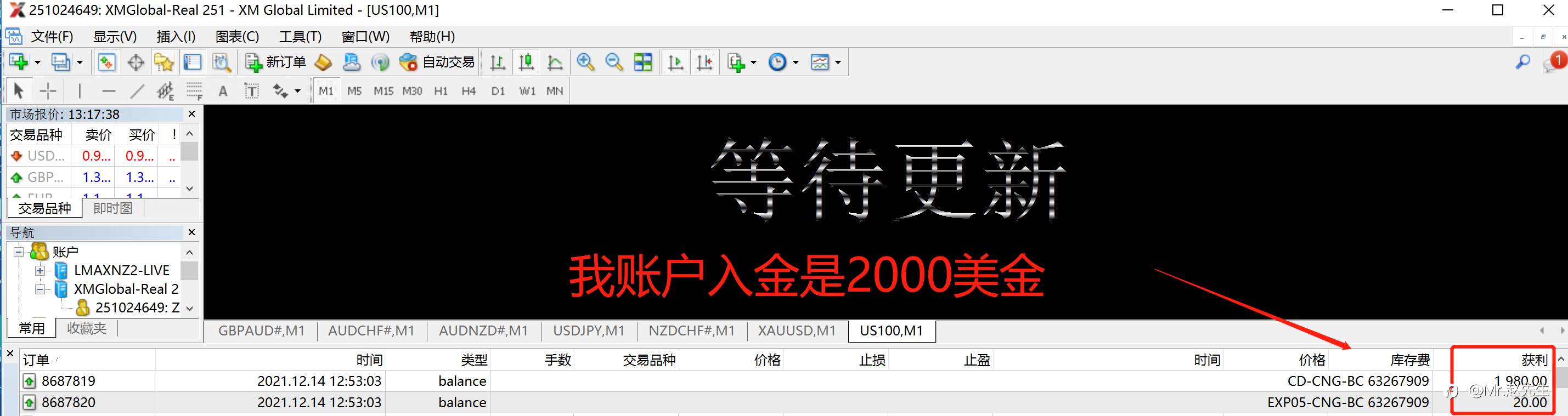Viewport: 1568px width, 416px height.
Task: Open the MetaEditor gold book icon
Action: coord(323,62)
